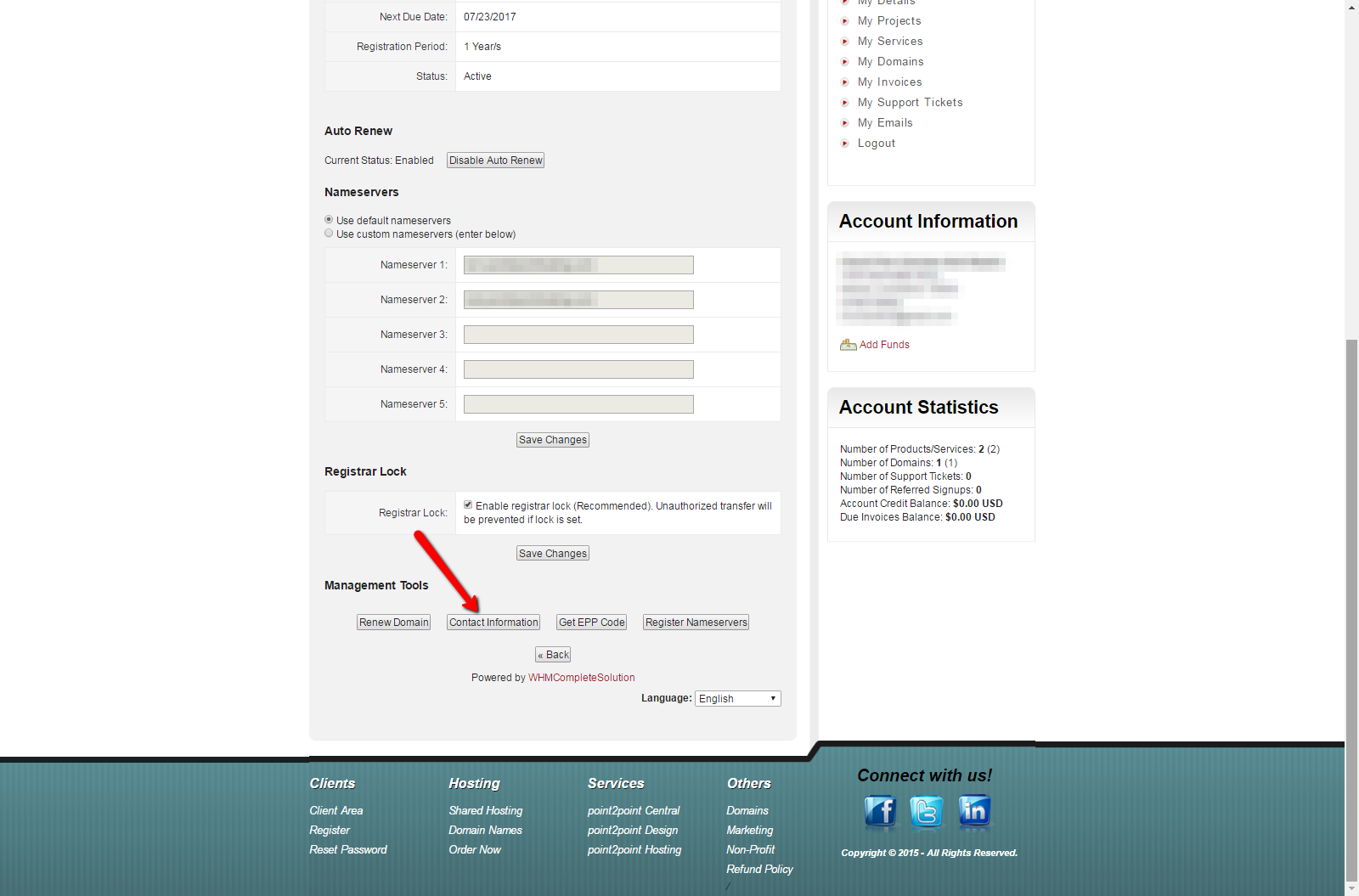Screen dimensions: 1359x896
Task: Click the bullet icon beside My Domains
Action: pos(845,62)
